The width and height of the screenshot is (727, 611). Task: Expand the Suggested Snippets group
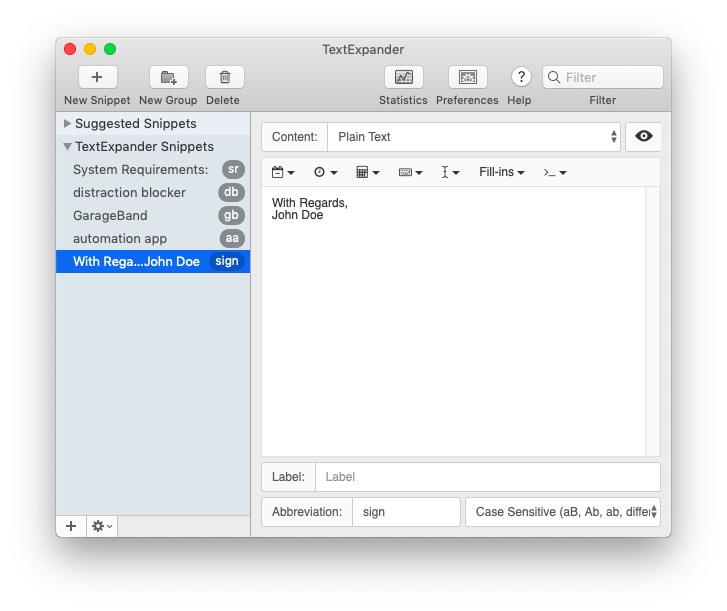tap(67, 123)
